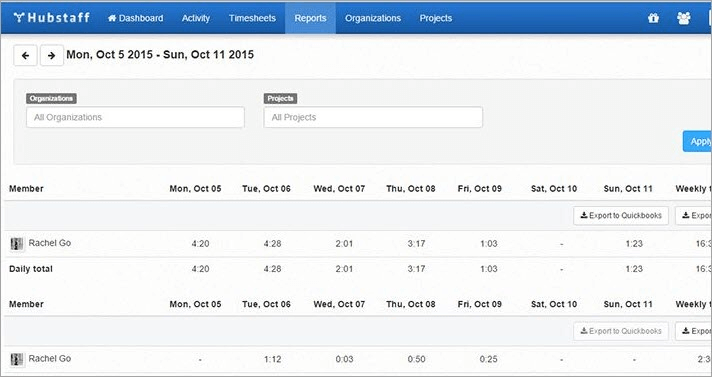Open the team members icon in the header
The height and width of the screenshot is (377, 712).
tap(683, 18)
